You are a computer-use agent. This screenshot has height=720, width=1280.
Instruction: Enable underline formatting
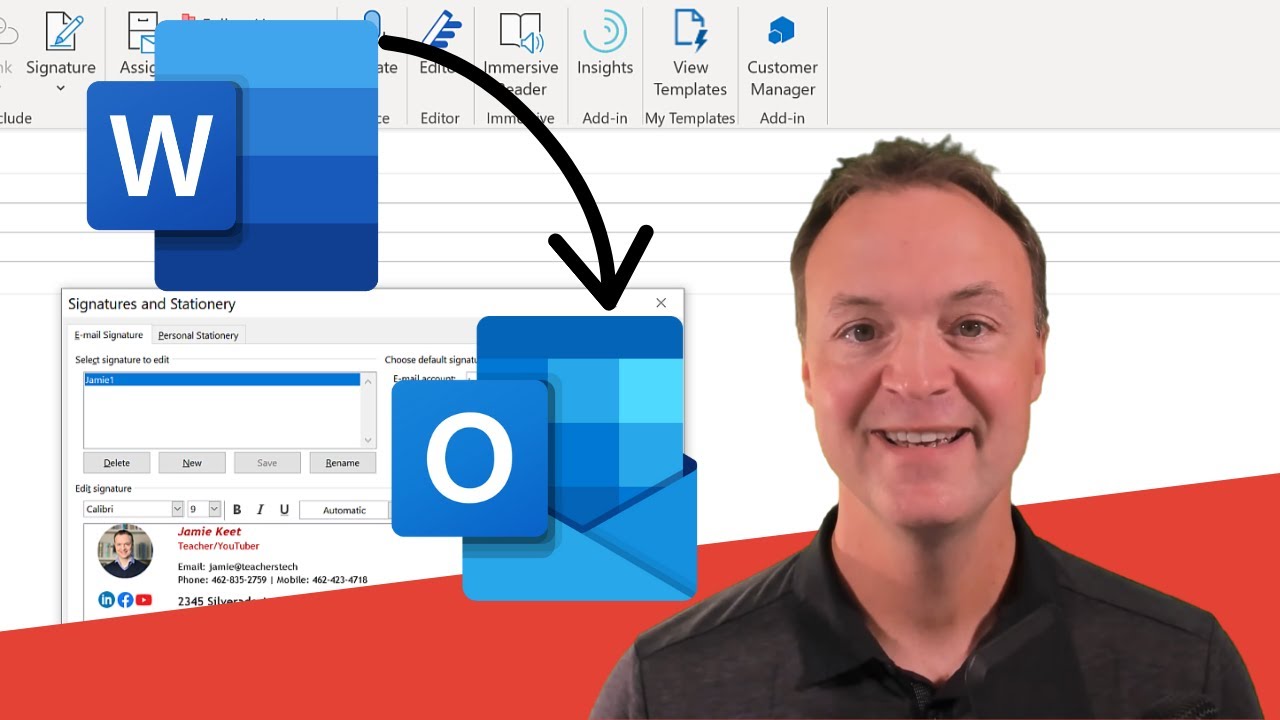284,509
